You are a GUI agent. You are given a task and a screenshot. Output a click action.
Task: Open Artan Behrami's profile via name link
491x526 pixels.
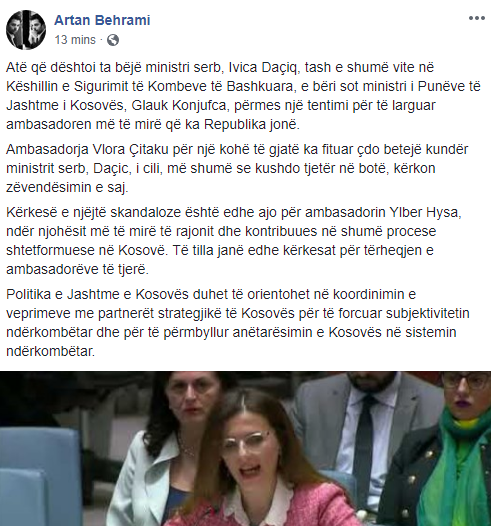point(102,20)
